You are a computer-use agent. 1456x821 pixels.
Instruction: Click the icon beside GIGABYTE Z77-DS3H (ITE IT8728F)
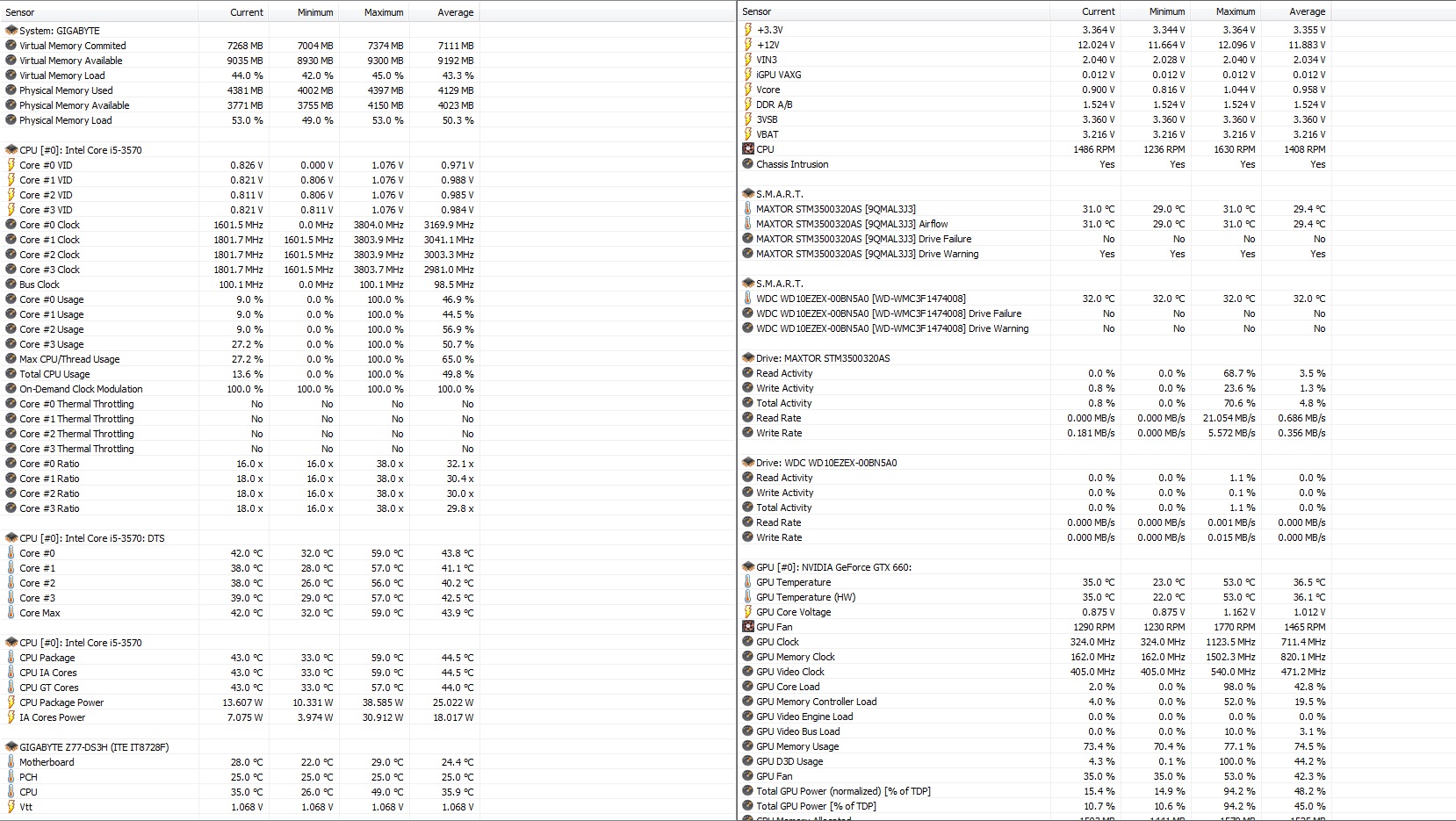11,747
